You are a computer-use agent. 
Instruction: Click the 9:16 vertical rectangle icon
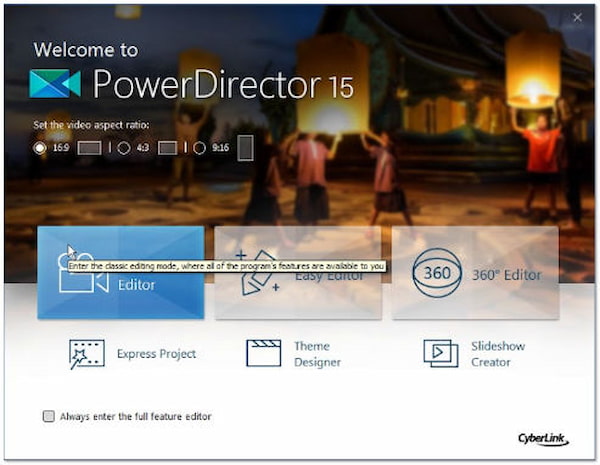tap(245, 148)
